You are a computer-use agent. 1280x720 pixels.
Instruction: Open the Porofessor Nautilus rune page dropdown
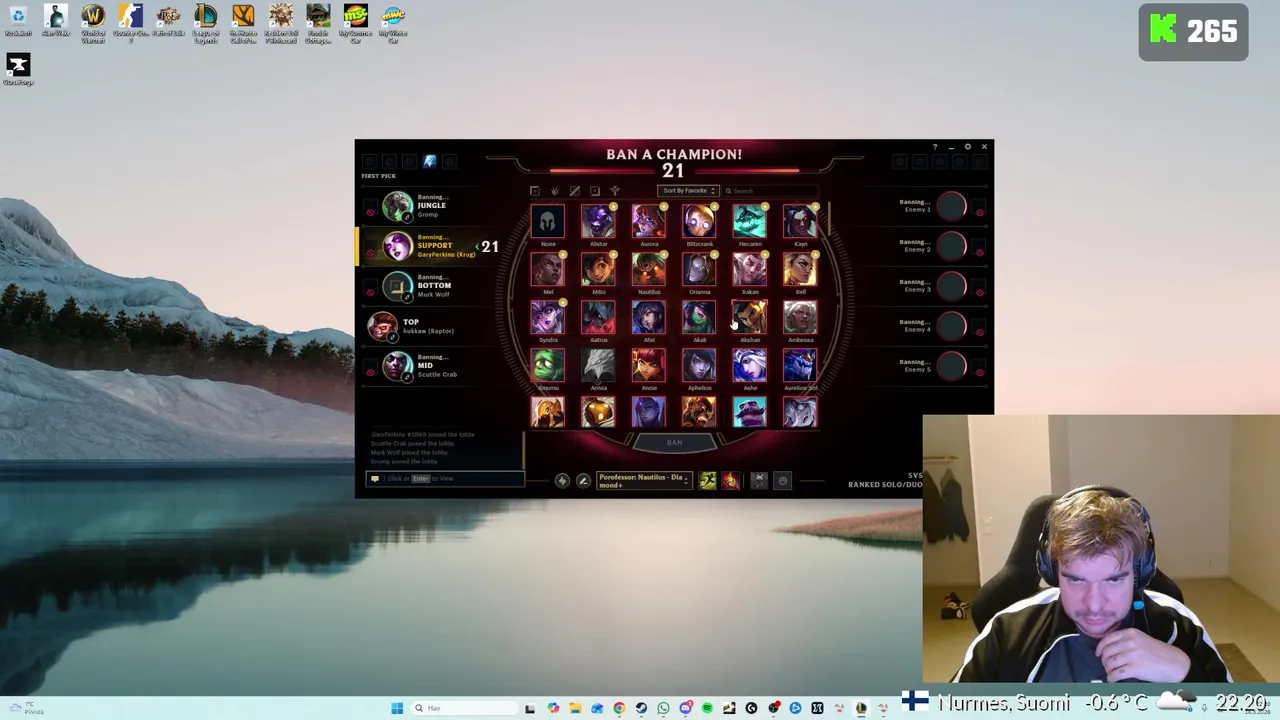643,481
